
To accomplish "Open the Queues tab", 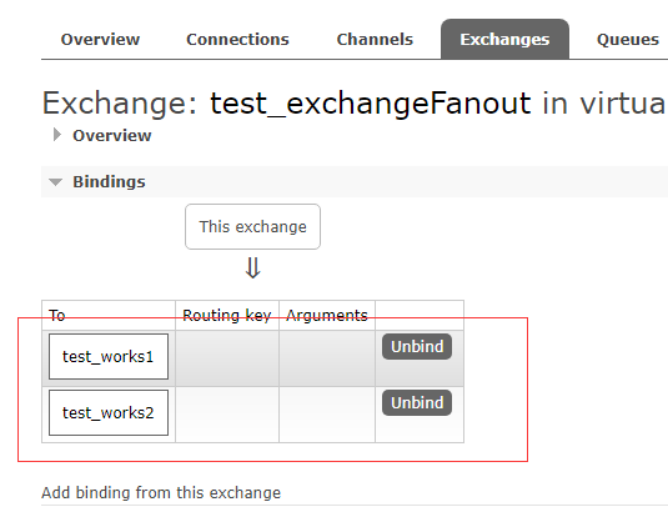I will click(x=628, y=39).
